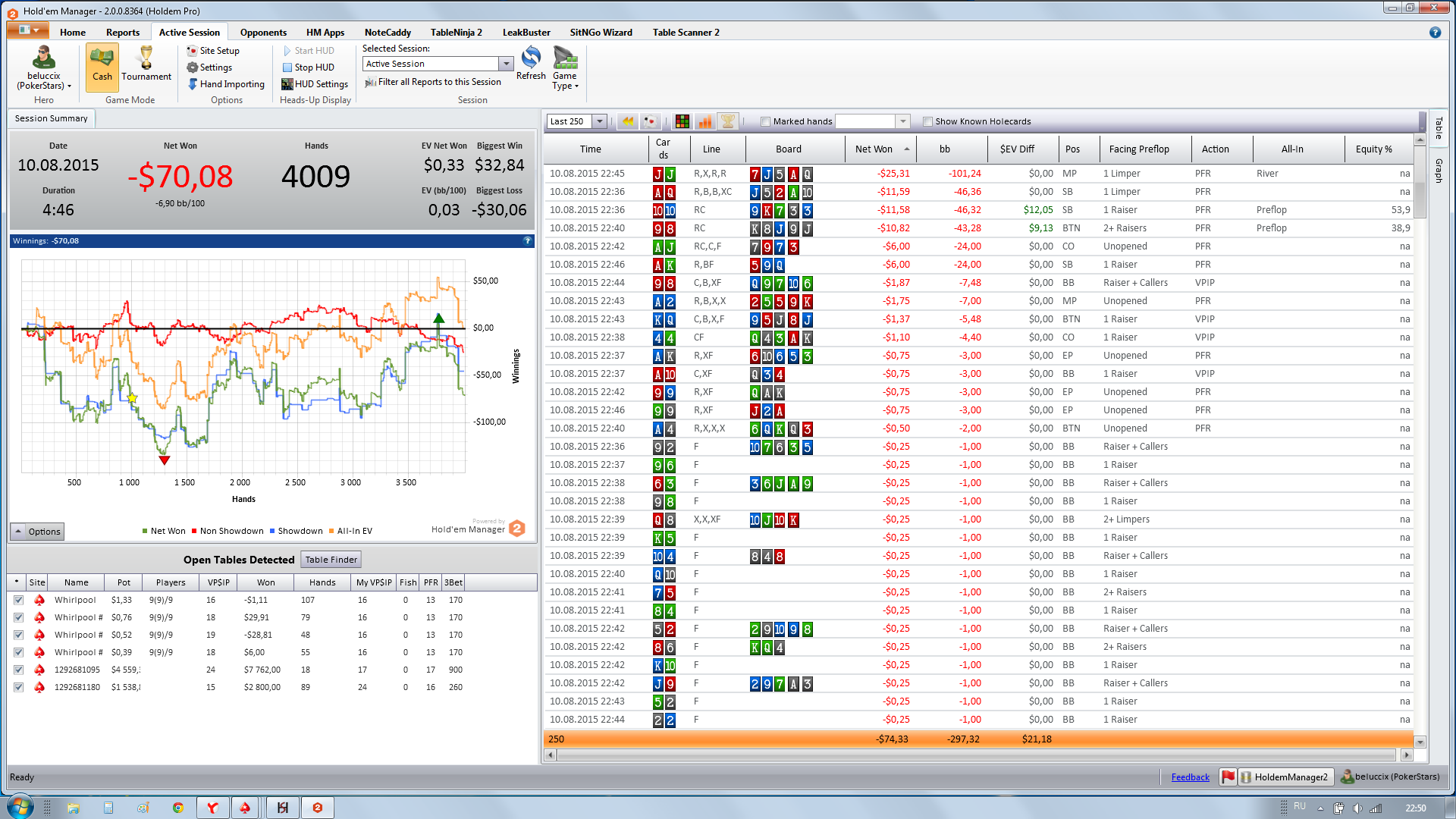This screenshot has height=819, width=1456.
Task: Uncheck the table 1292681180 checkbox
Action: (18, 687)
